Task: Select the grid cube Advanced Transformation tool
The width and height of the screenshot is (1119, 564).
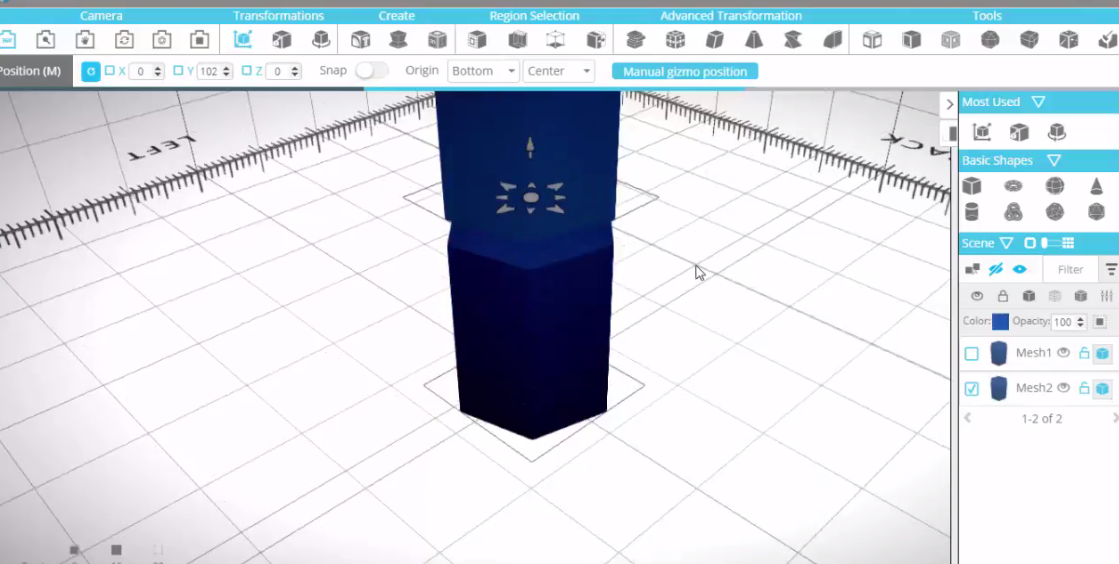Action: [x=675, y=39]
